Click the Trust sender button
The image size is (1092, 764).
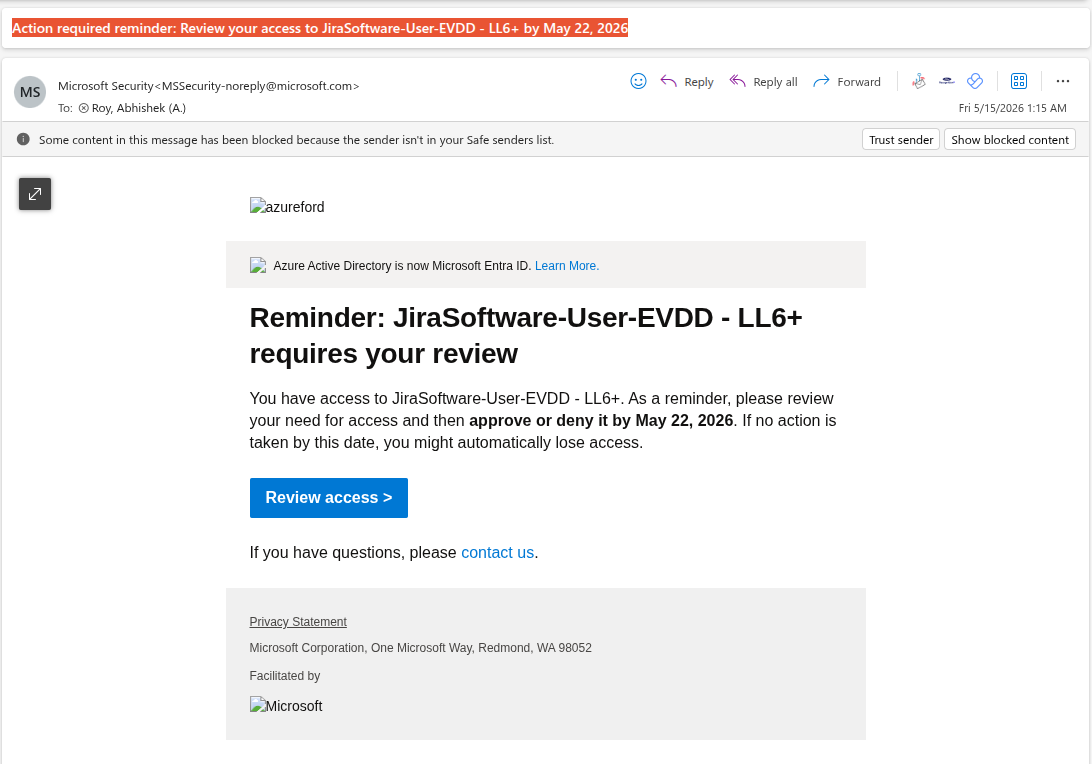[x=900, y=139]
